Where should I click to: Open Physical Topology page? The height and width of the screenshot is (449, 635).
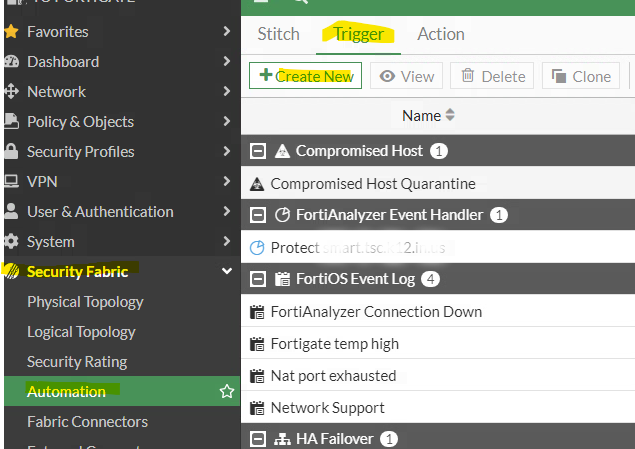click(x=85, y=302)
